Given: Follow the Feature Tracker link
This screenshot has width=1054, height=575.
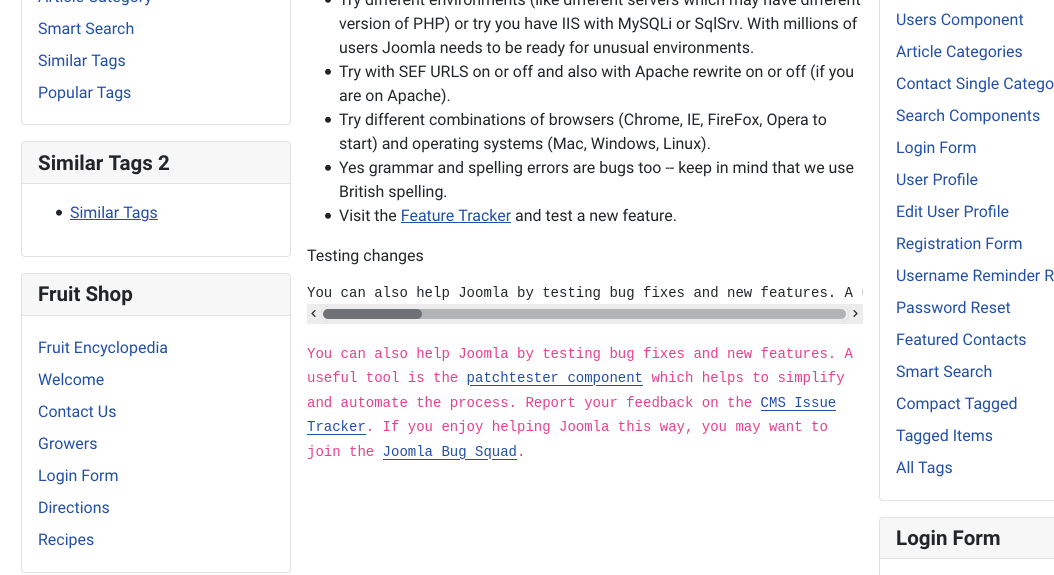Looking at the screenshot, I should coord(456,216).
